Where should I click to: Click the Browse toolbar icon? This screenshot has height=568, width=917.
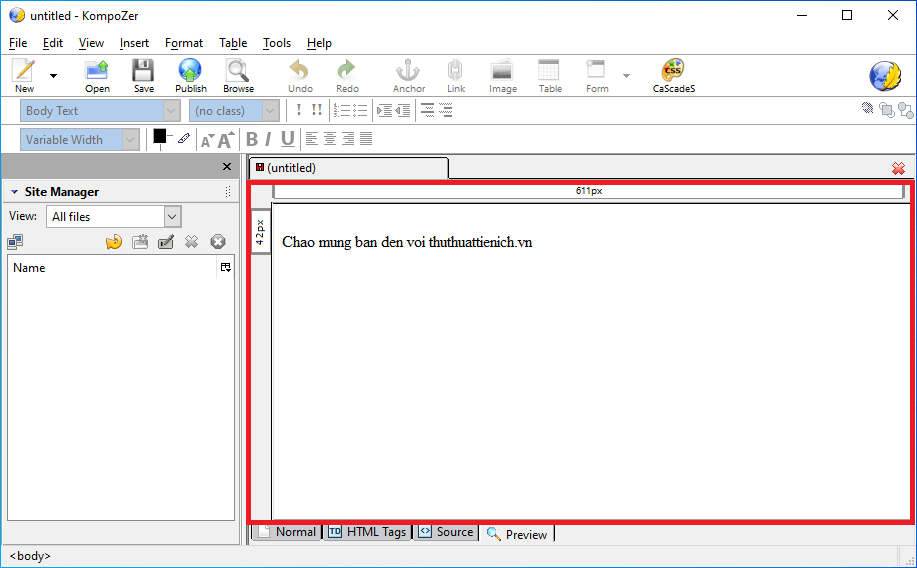pyautogui.click(x=238, y=75)
